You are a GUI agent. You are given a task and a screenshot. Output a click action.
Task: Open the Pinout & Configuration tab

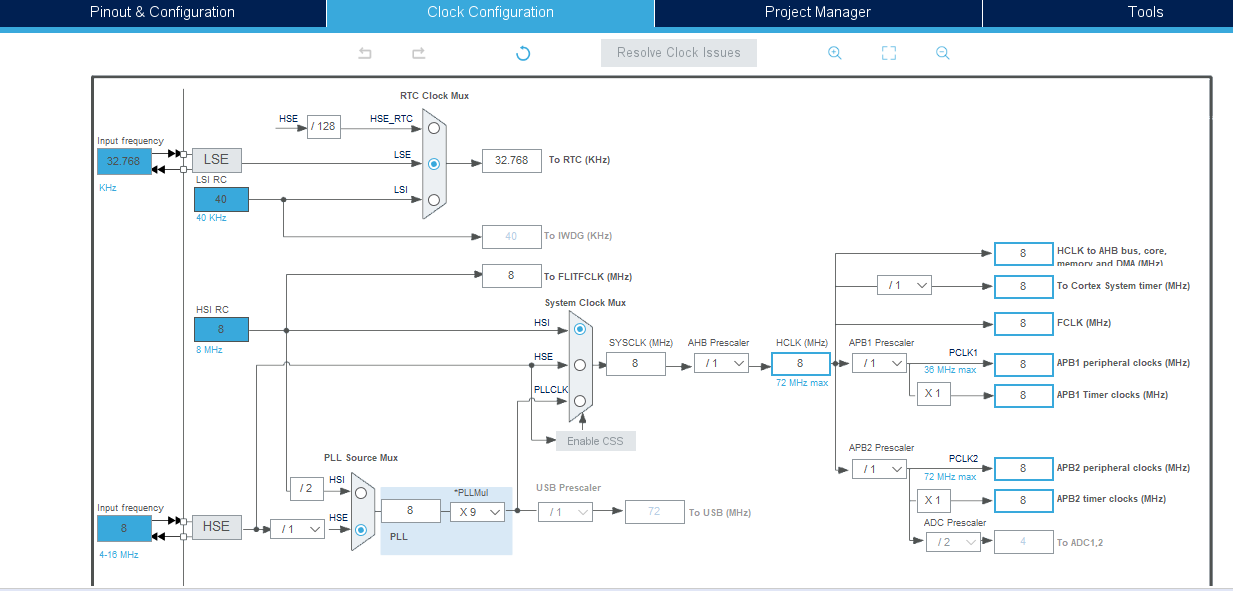[163, 13]
